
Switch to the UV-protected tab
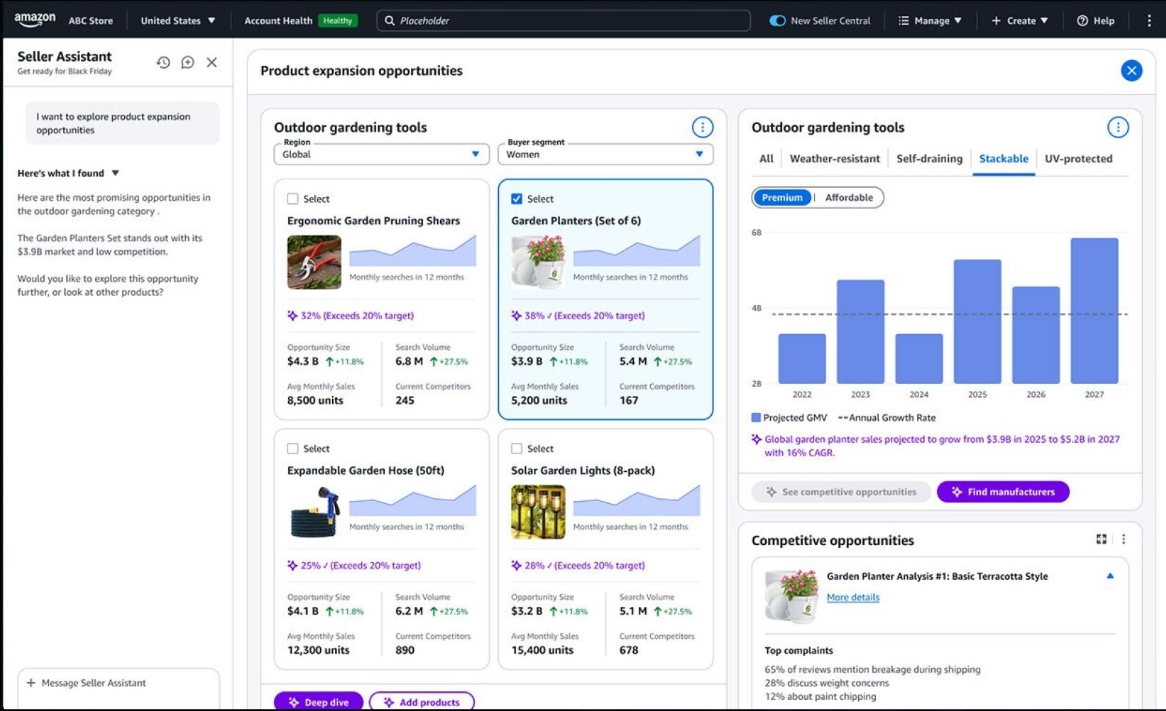(1078, 158)
